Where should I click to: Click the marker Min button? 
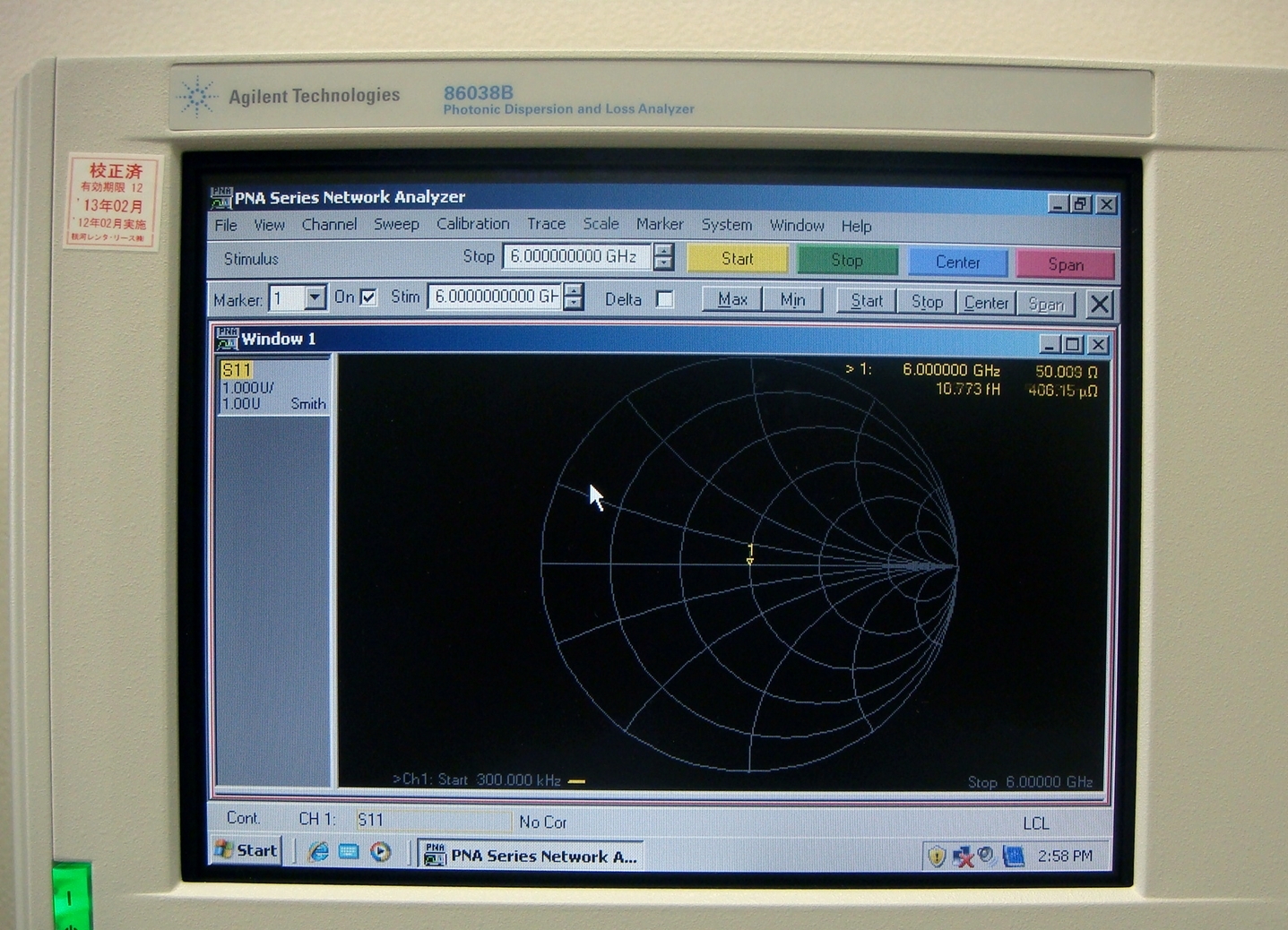click(792, 300)
